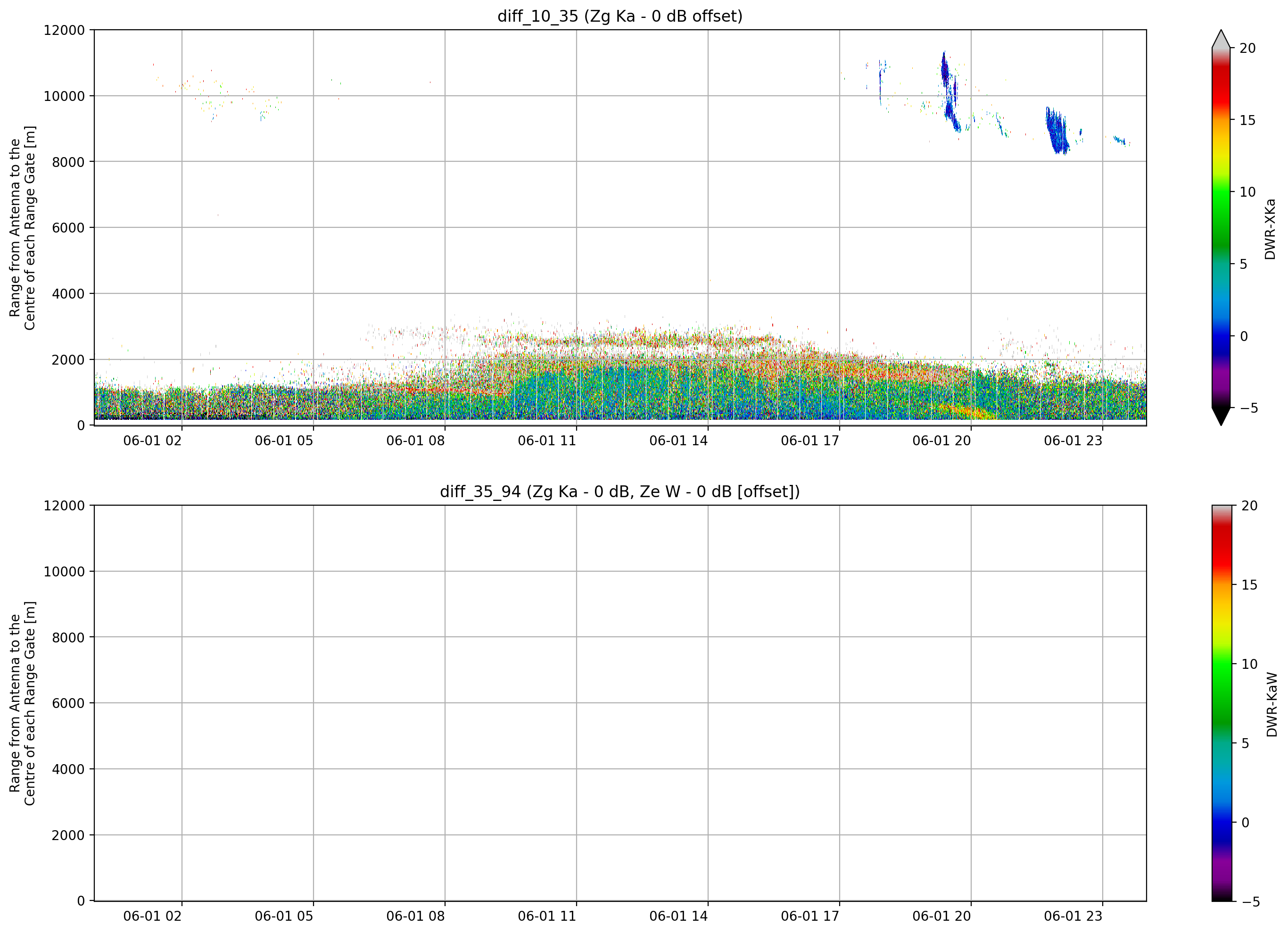The width and height of the screenshot is (1288, 933).
Task: Click the '4000' y-axis tick of the bottom plot
Action: click(67, 769)
